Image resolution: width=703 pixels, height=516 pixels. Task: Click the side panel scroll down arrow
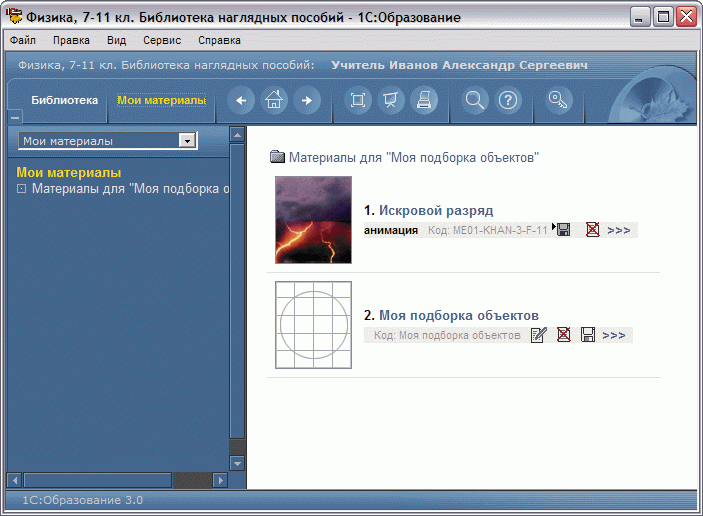coord(237,463)
